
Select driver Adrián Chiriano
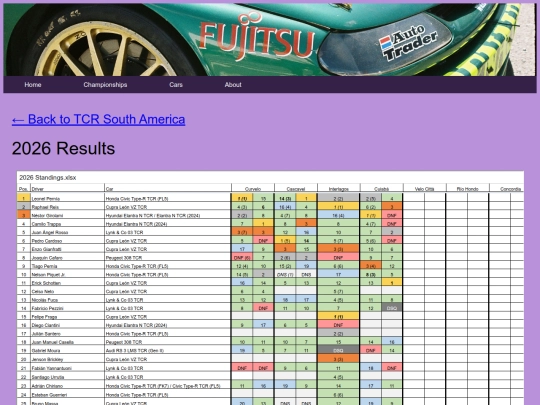[46, 386]
